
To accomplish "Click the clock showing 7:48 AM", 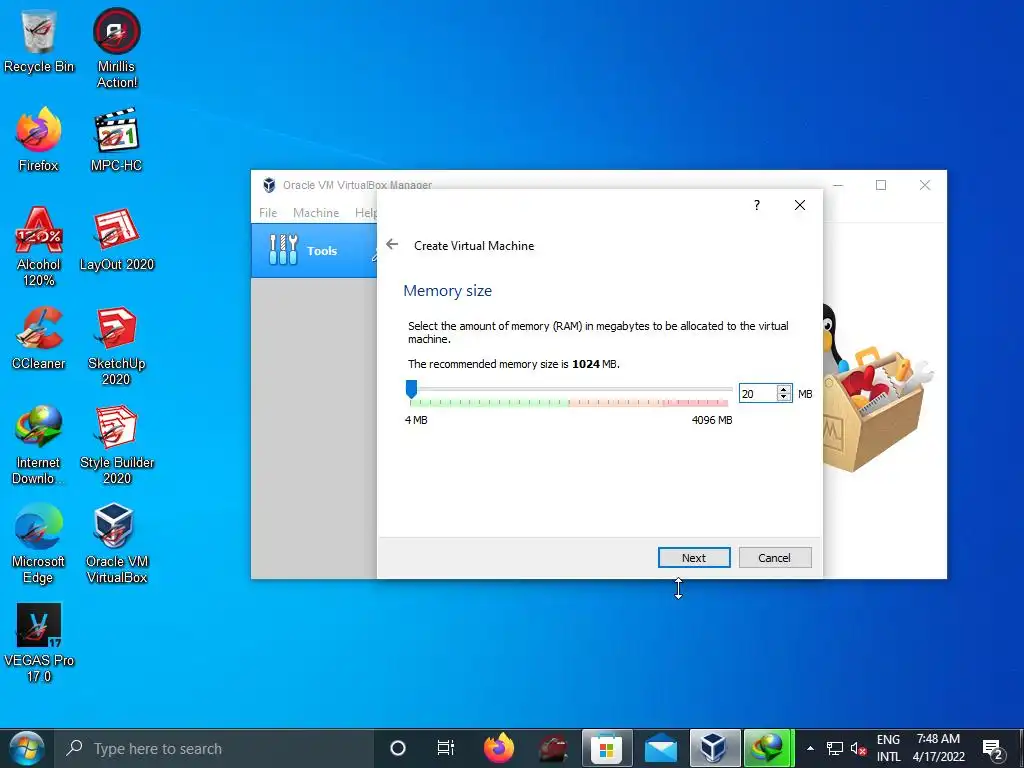I will tap(938, 739).
